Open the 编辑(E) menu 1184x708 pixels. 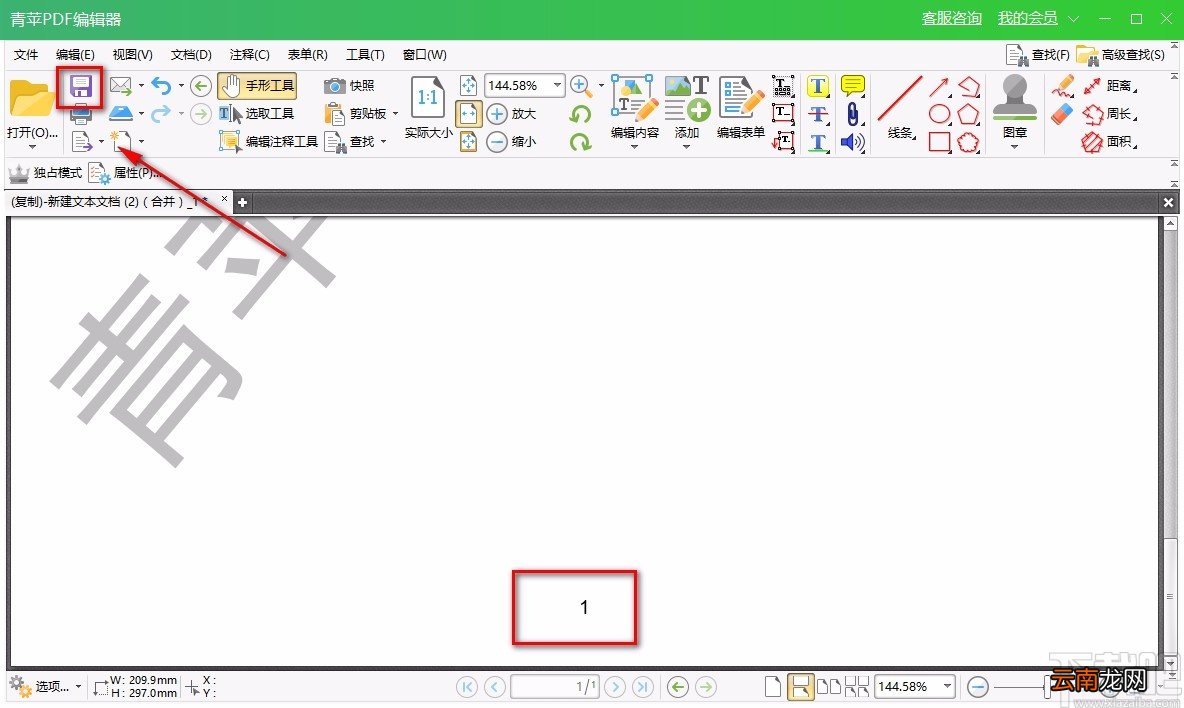[75, 54]
